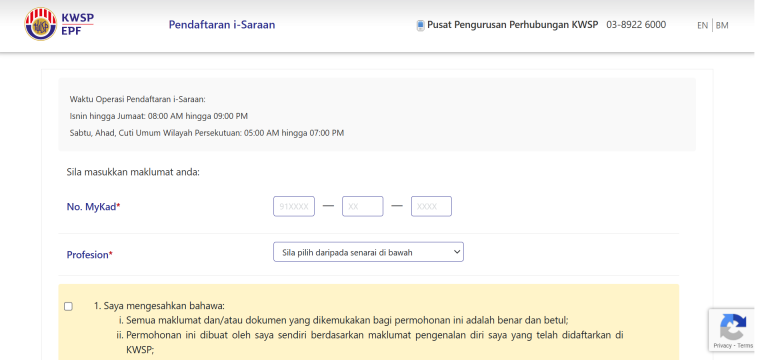Click the No. MyKad label
This screenshot has width=768, height=360.
coord(93,207)
